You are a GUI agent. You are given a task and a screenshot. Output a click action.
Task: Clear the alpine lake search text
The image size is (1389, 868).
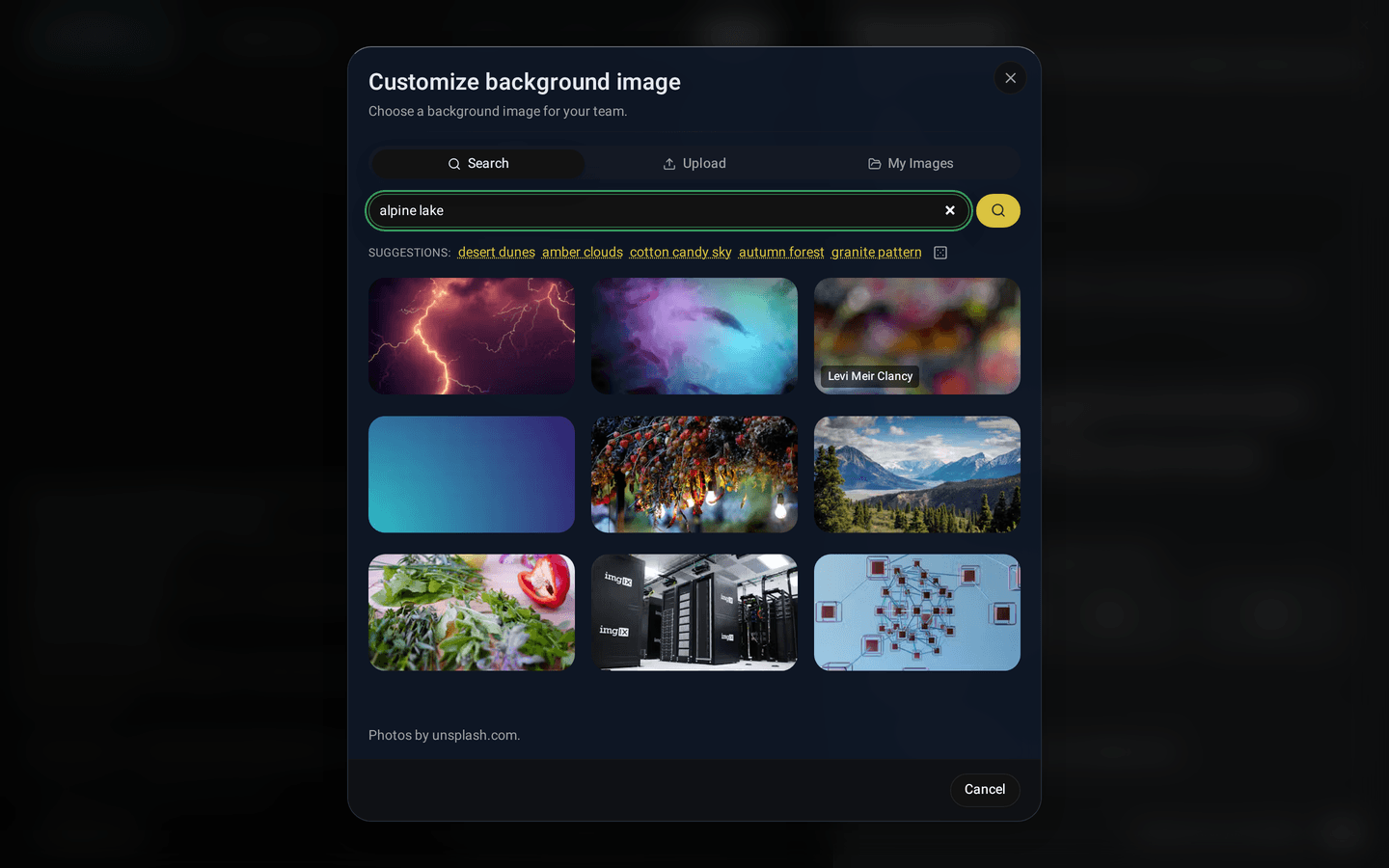[x=950, y=210]
